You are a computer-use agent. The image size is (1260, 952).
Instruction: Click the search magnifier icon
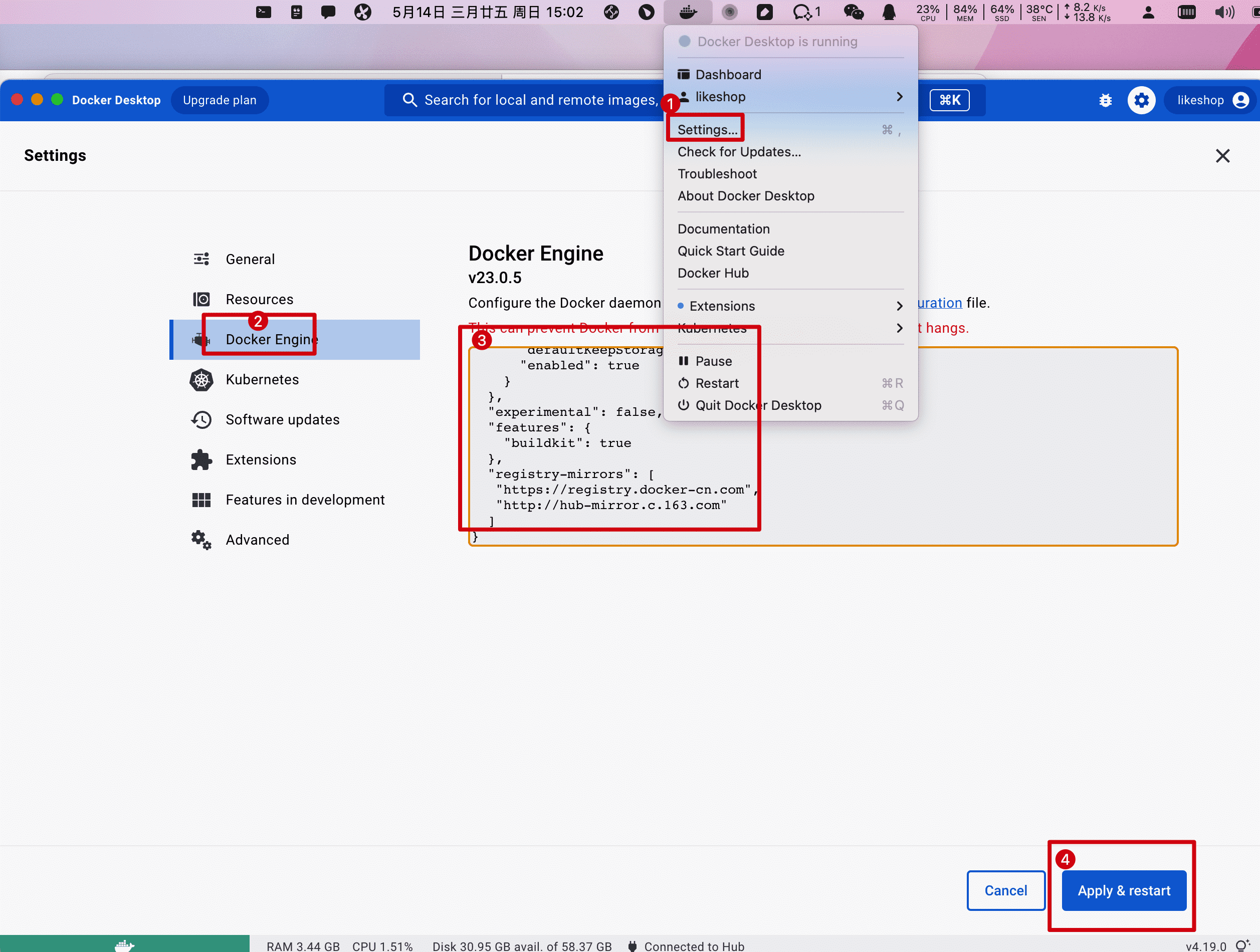pyautogui.click(x=409, y=100)
